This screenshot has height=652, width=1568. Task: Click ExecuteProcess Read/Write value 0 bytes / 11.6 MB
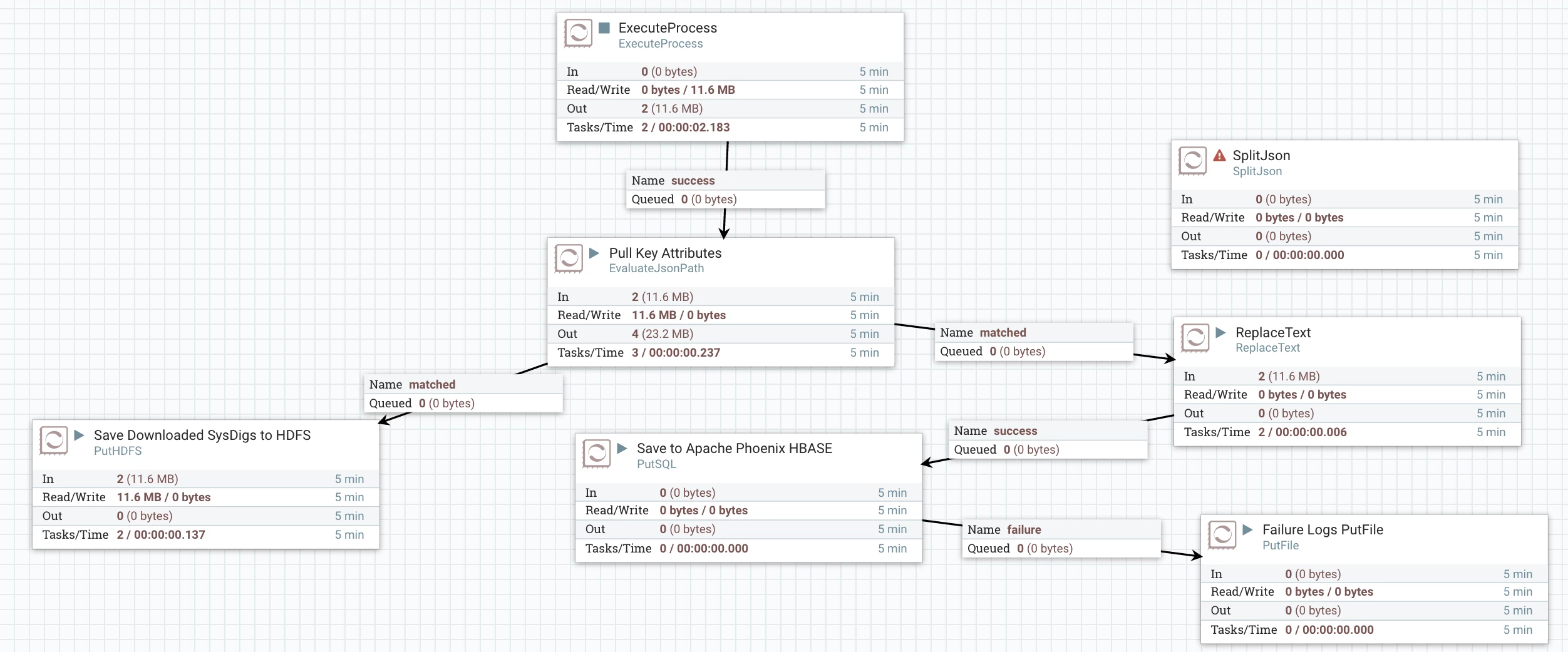tap(688, 90)
